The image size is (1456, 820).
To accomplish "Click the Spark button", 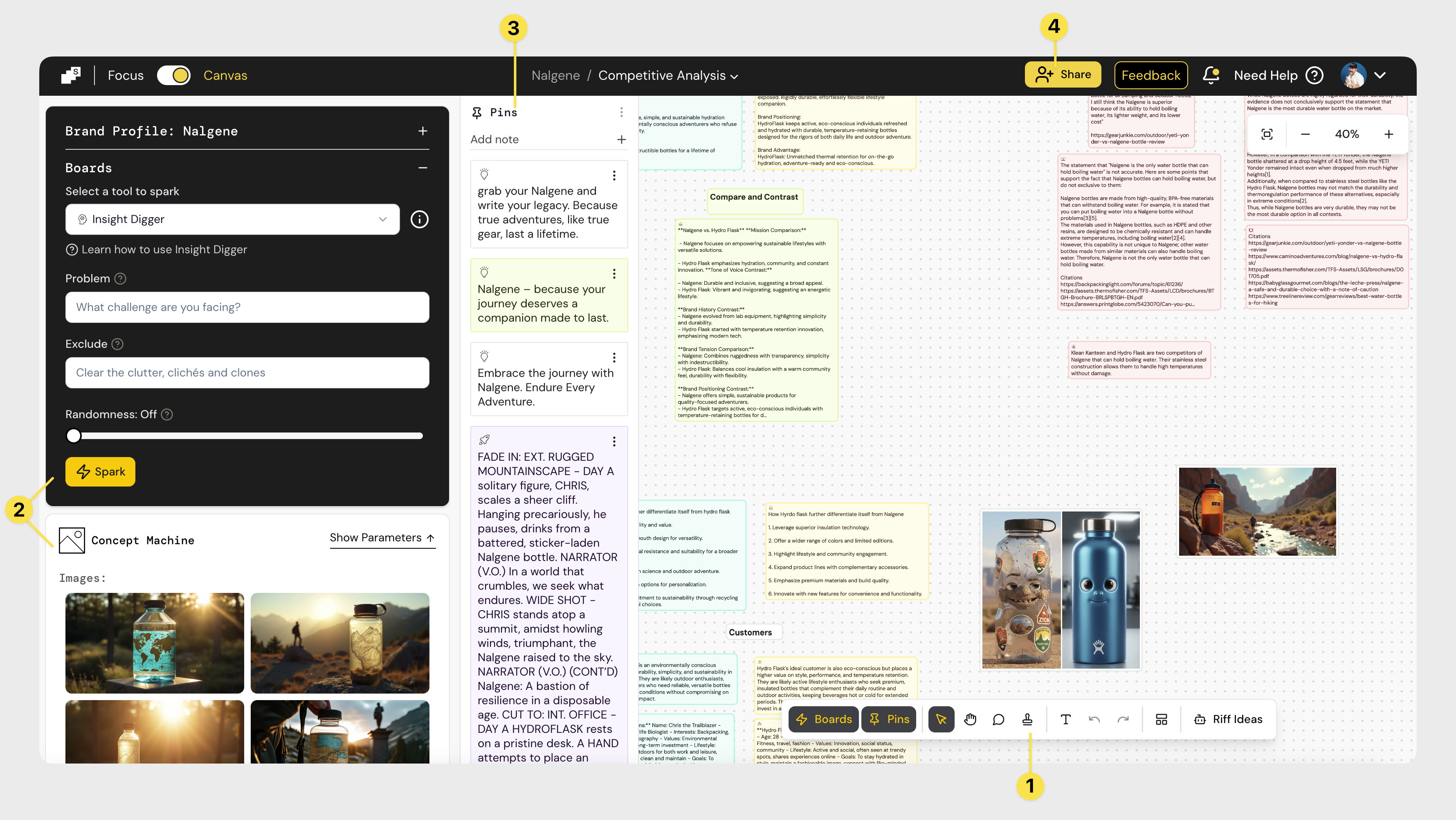I will pyautogui.click(x=100, y=472).
